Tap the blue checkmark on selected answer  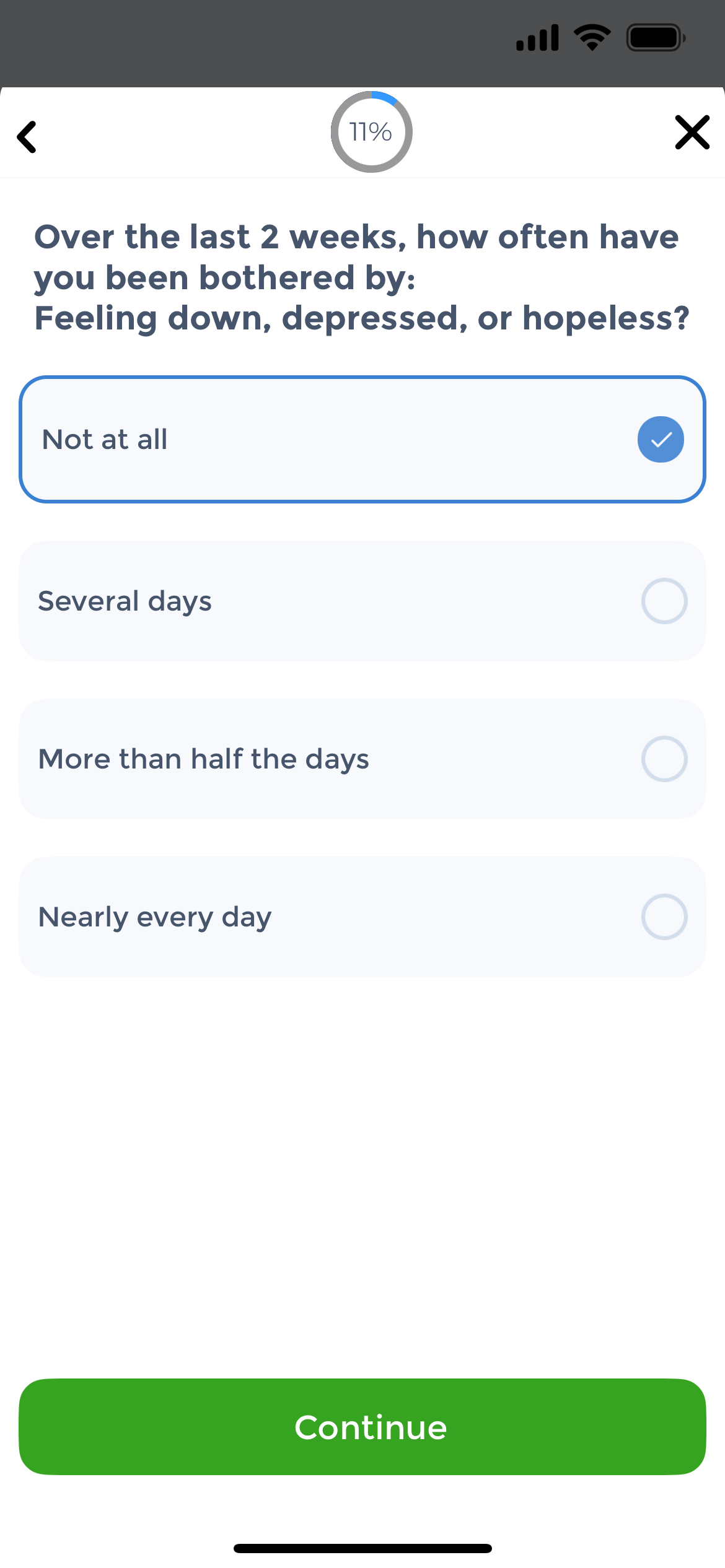point(660,439)
